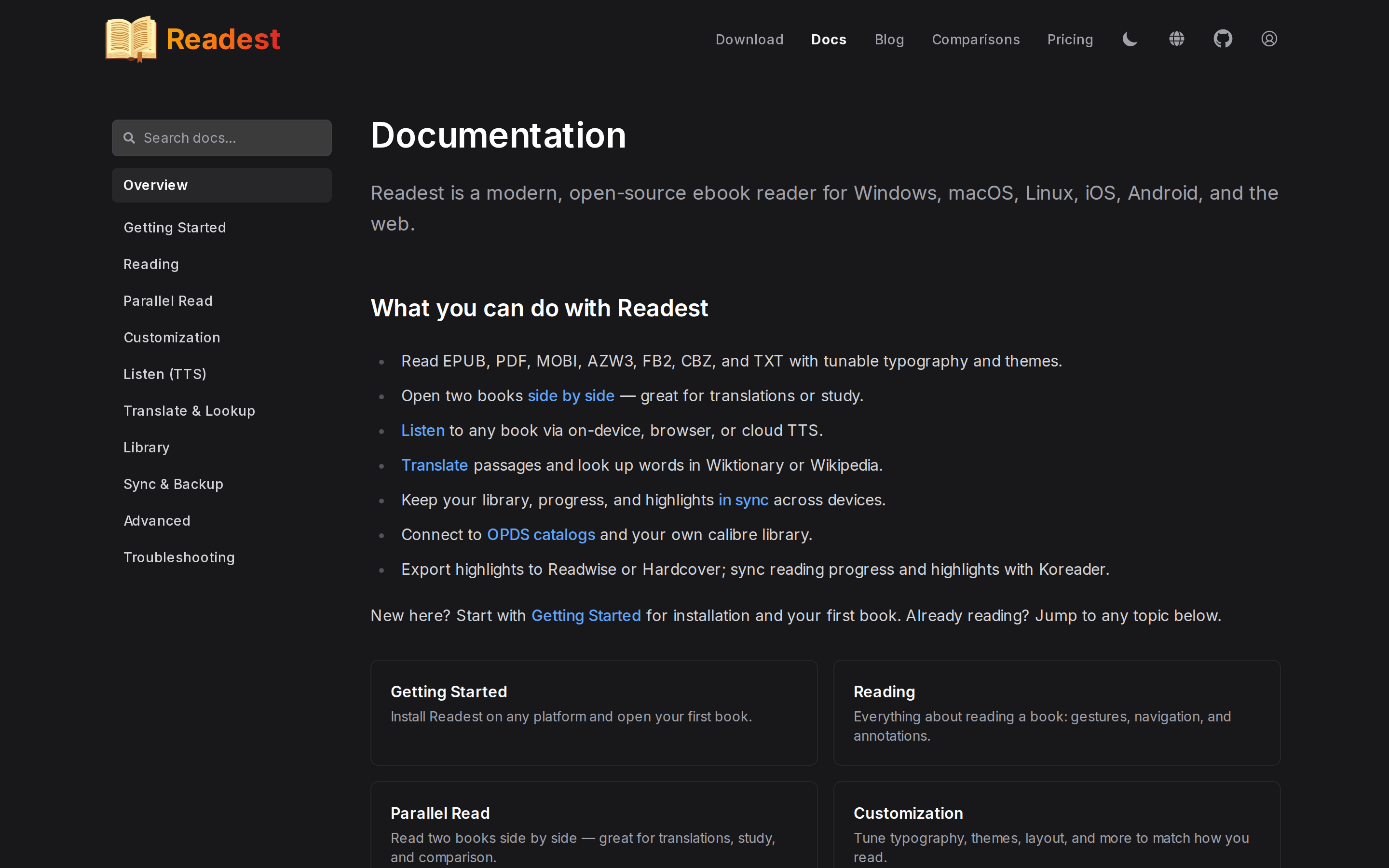This screenshot has width=1389, height=868.
Task: Open the Customization card
Action: (x=1057, y=825)
